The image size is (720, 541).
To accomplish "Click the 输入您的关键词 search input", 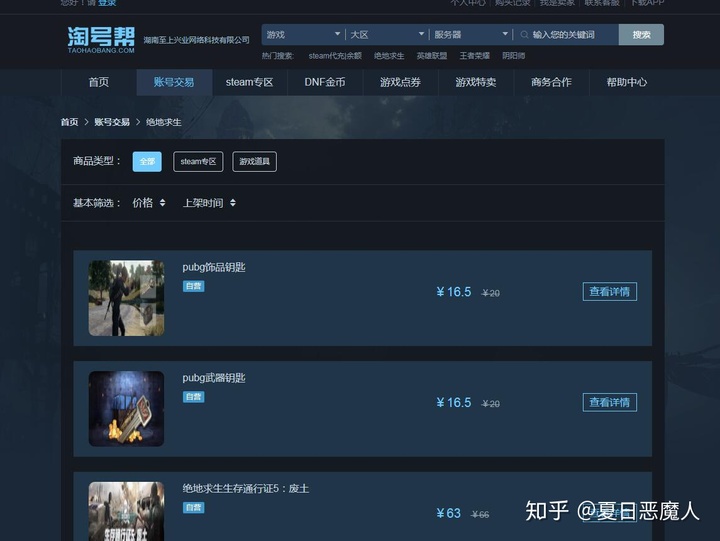I will [566, 35].
